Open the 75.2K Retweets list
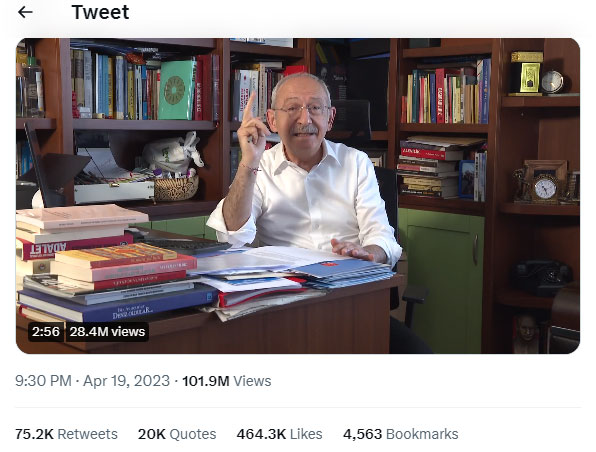596x452 pixels. click(66, 434)
